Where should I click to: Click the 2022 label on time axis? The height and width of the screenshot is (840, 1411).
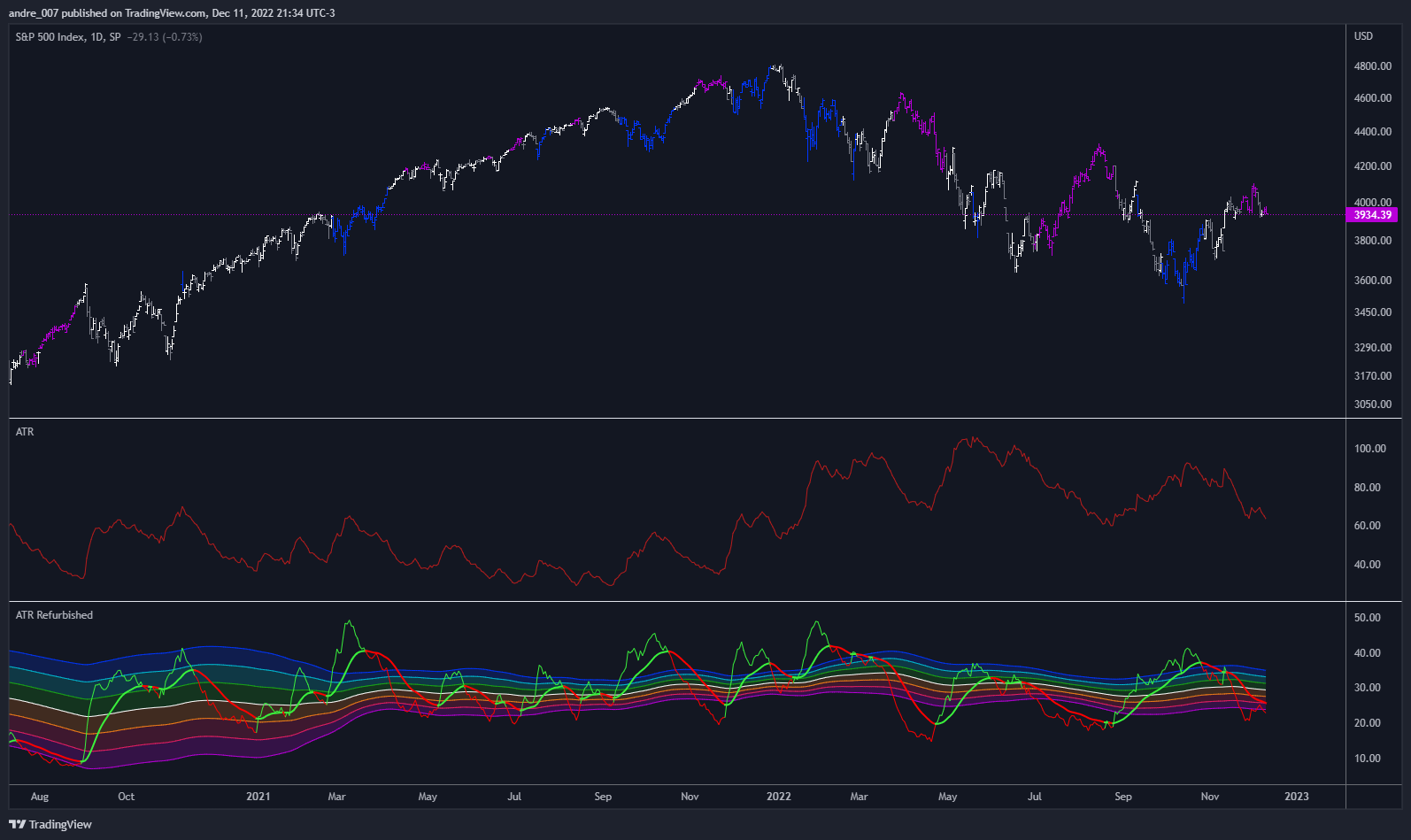779,797
